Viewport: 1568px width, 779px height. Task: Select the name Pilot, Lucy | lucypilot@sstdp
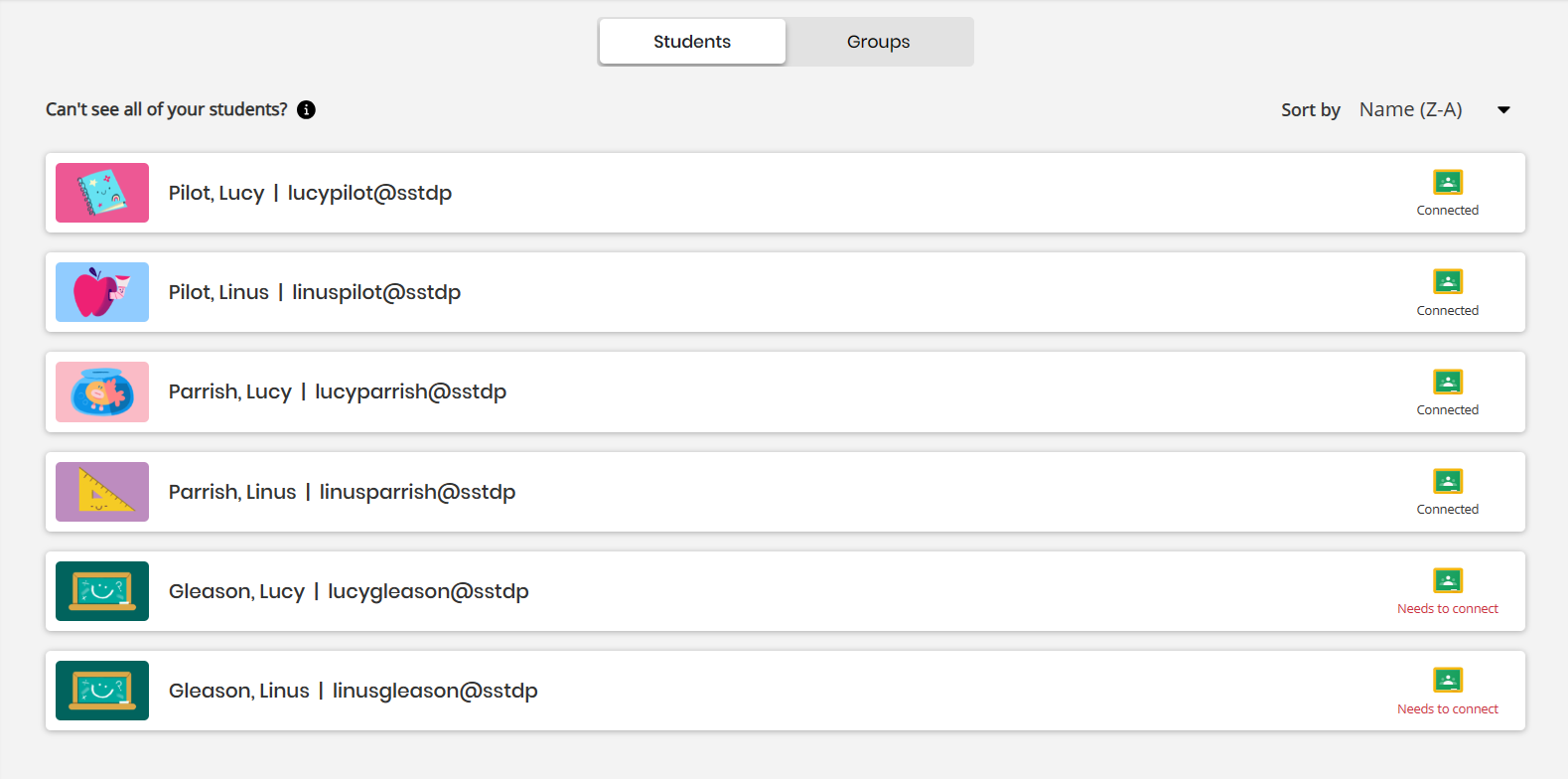click(x=310, y=193)
